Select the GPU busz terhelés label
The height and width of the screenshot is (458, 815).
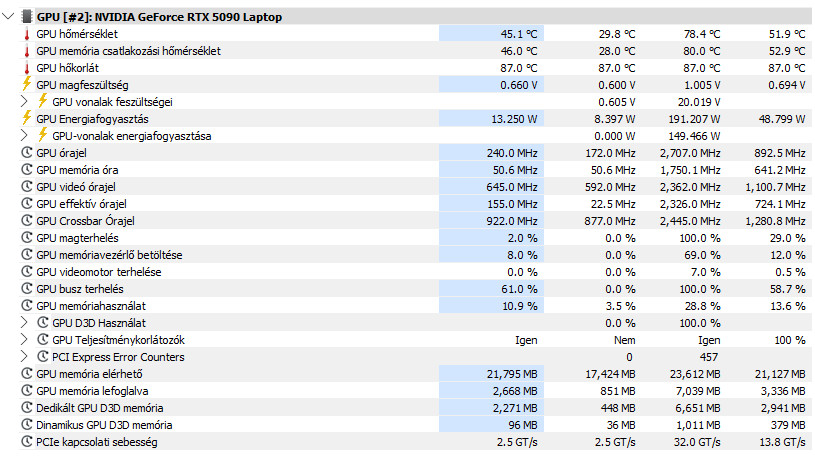(80, 289)
